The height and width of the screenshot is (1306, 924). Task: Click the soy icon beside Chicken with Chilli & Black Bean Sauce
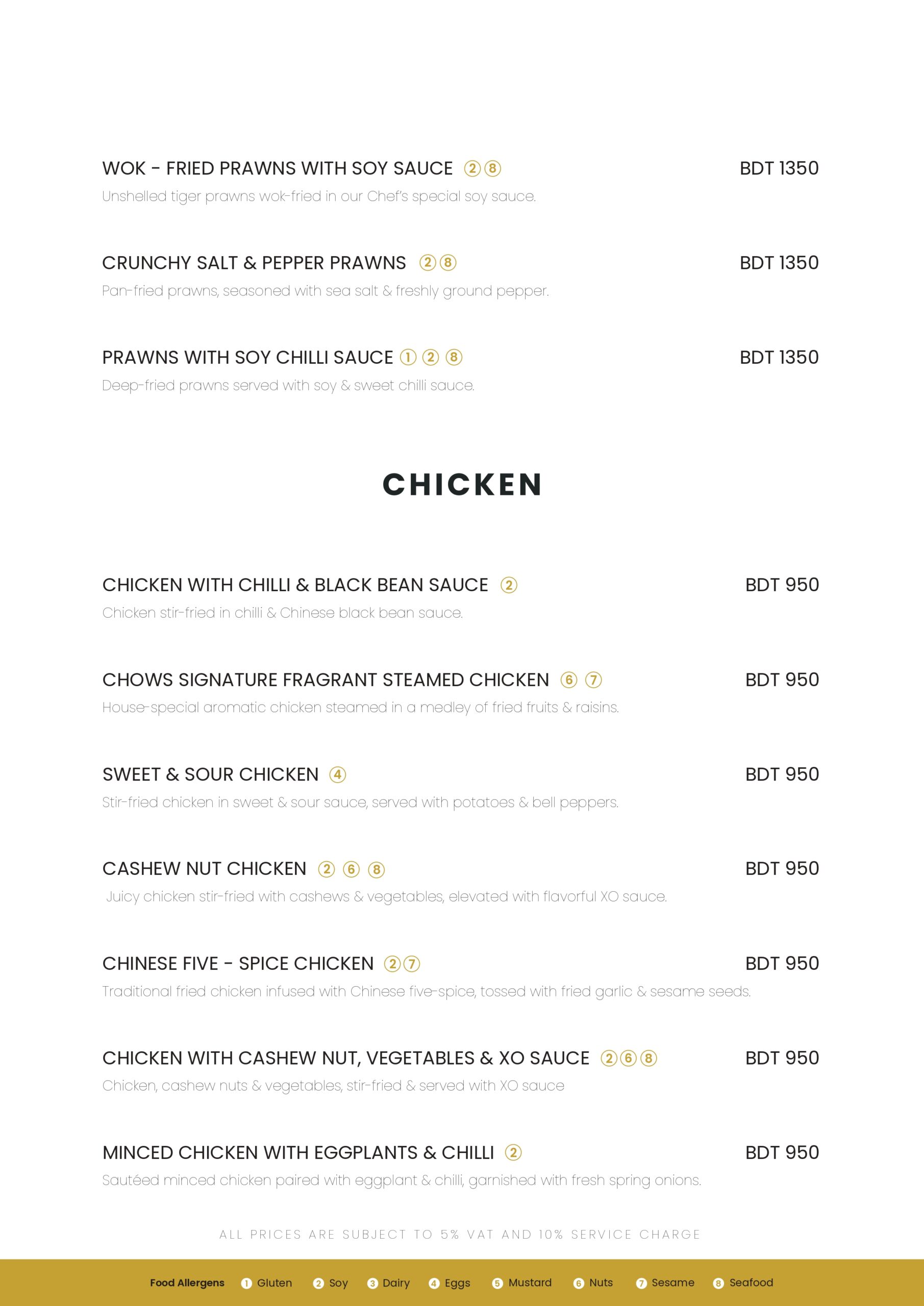coord(509,585)
